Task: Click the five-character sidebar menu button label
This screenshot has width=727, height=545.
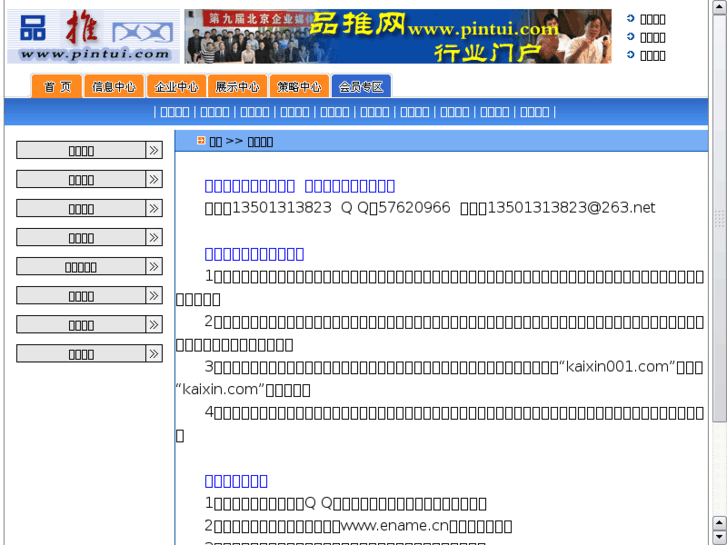Action: [x=81, y=267]
